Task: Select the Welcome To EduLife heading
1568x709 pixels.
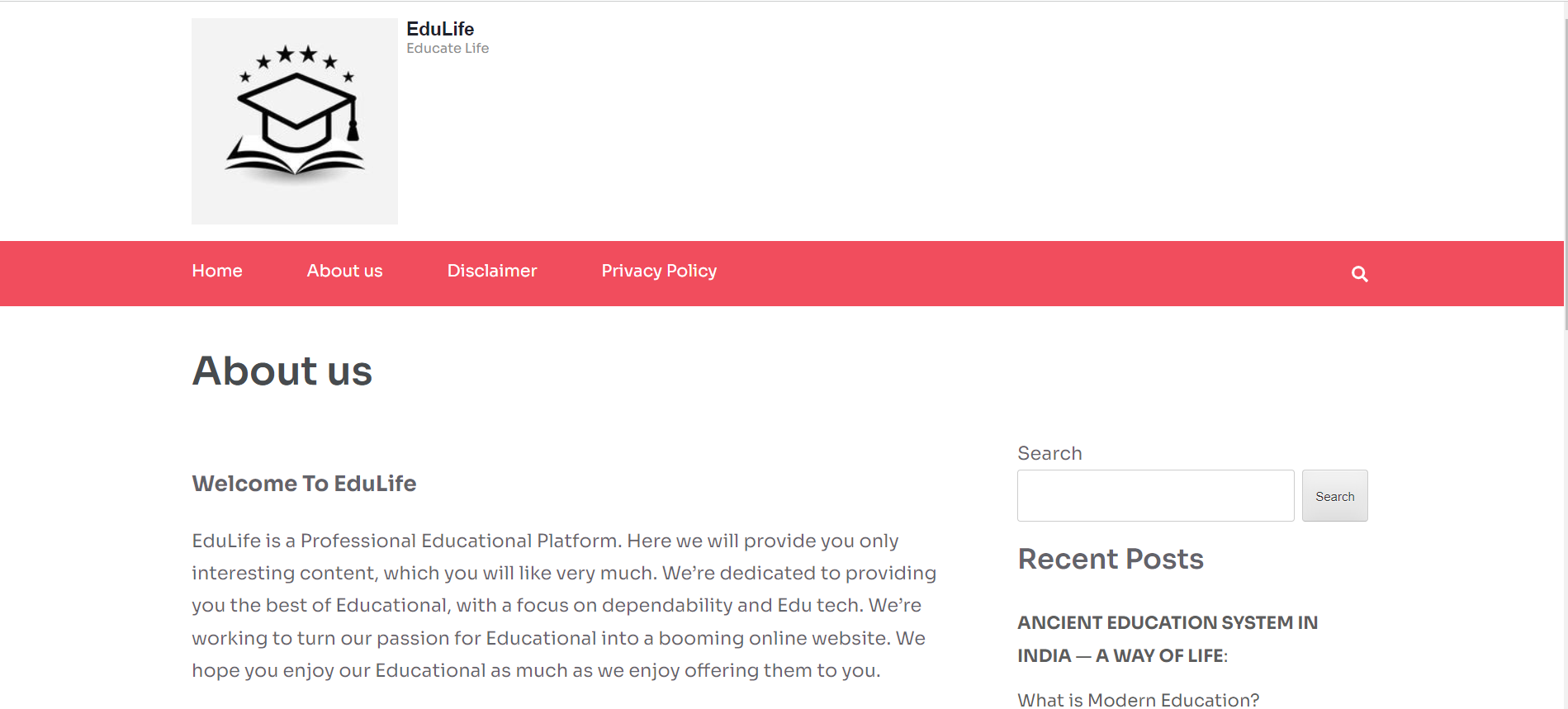Action: (x=304, y=483)
